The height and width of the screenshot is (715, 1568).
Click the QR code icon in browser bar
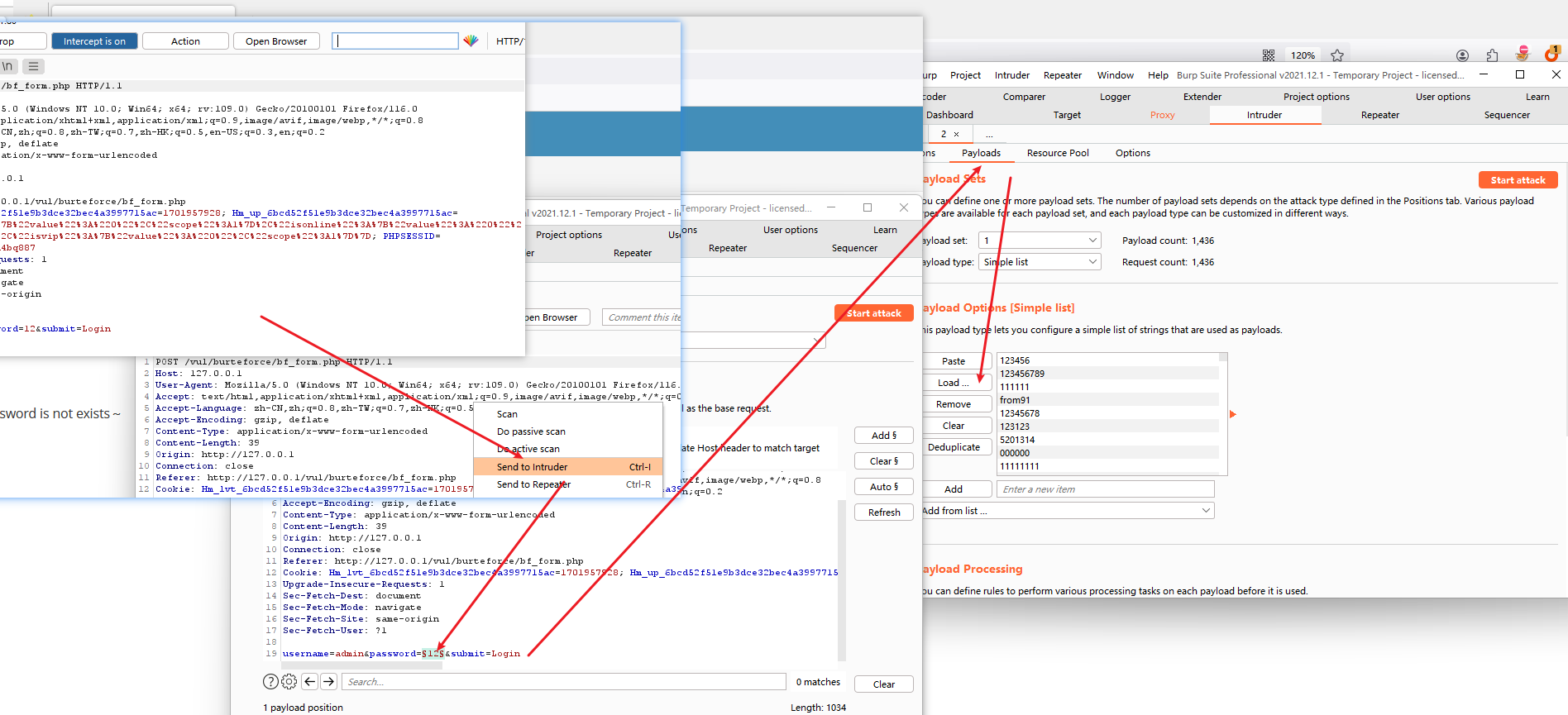pos(1269,55)
